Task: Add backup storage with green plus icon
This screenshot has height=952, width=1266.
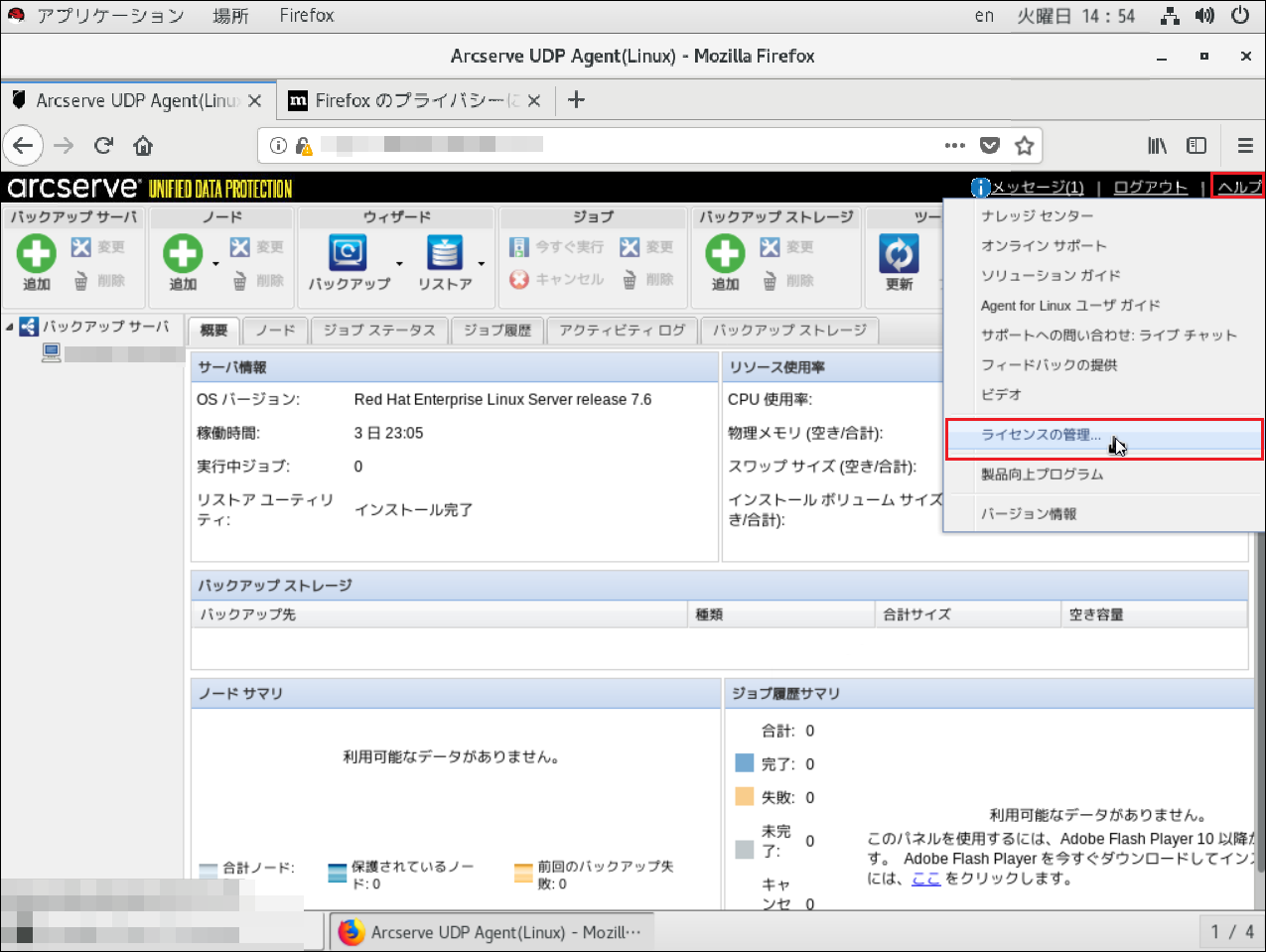Action: tap(725, 254)
